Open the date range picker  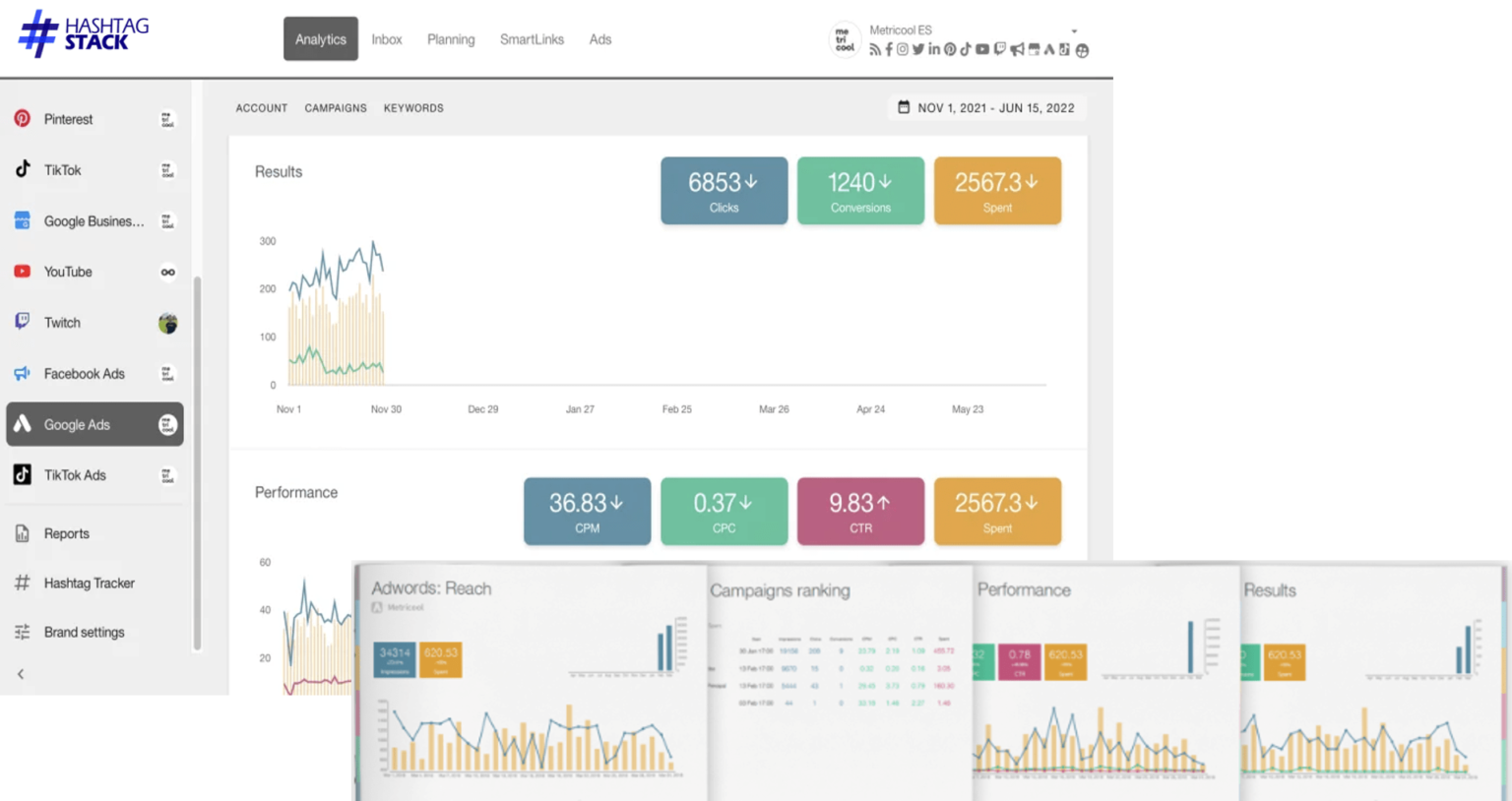click(986, 108)
